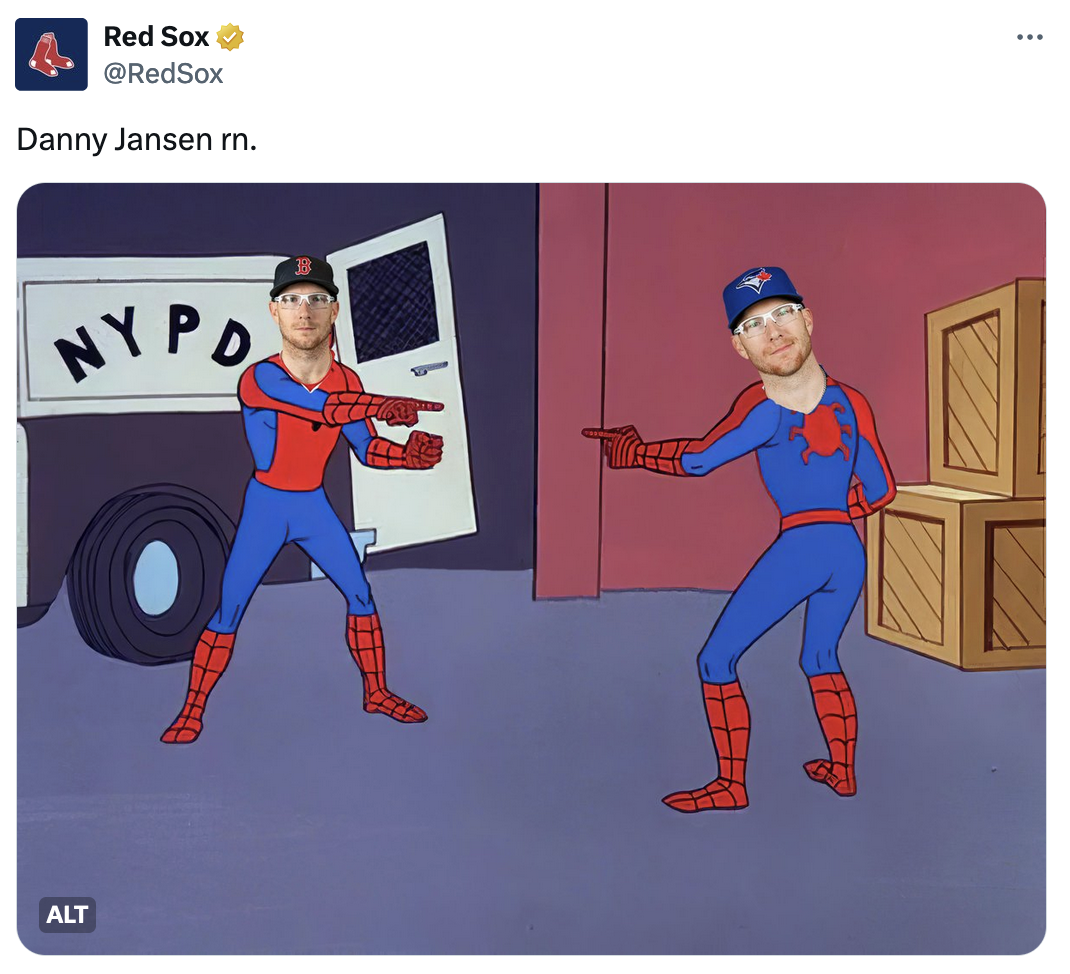Click the right Spider-Man's pointing hand
The image size is (1070, 974).
(x=612, y=440)
